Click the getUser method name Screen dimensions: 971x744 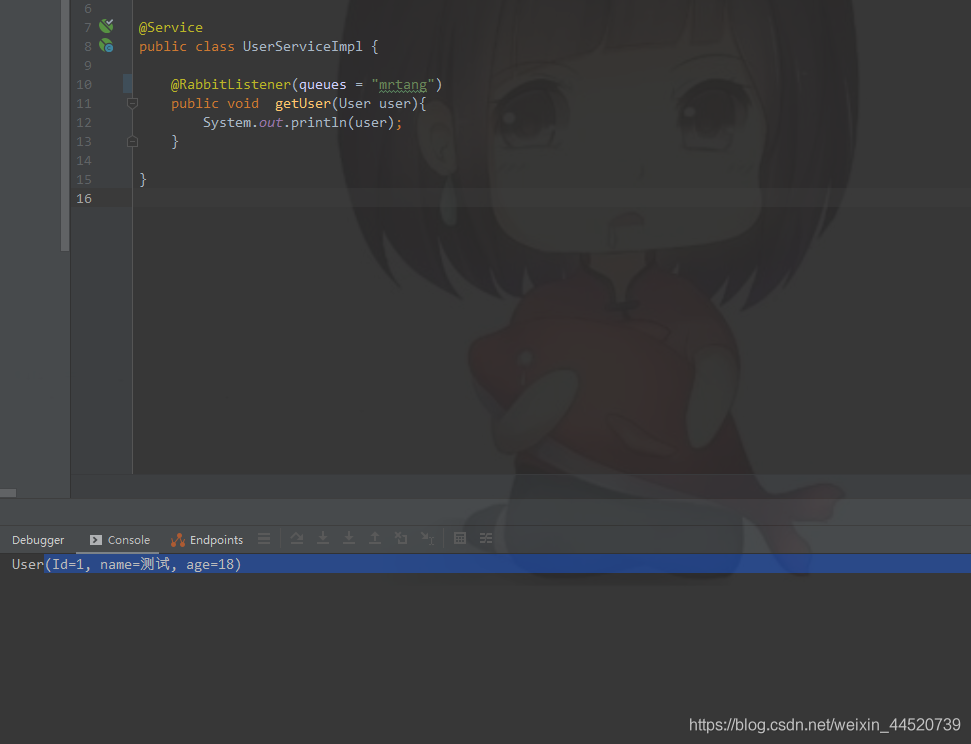(303, 103)
